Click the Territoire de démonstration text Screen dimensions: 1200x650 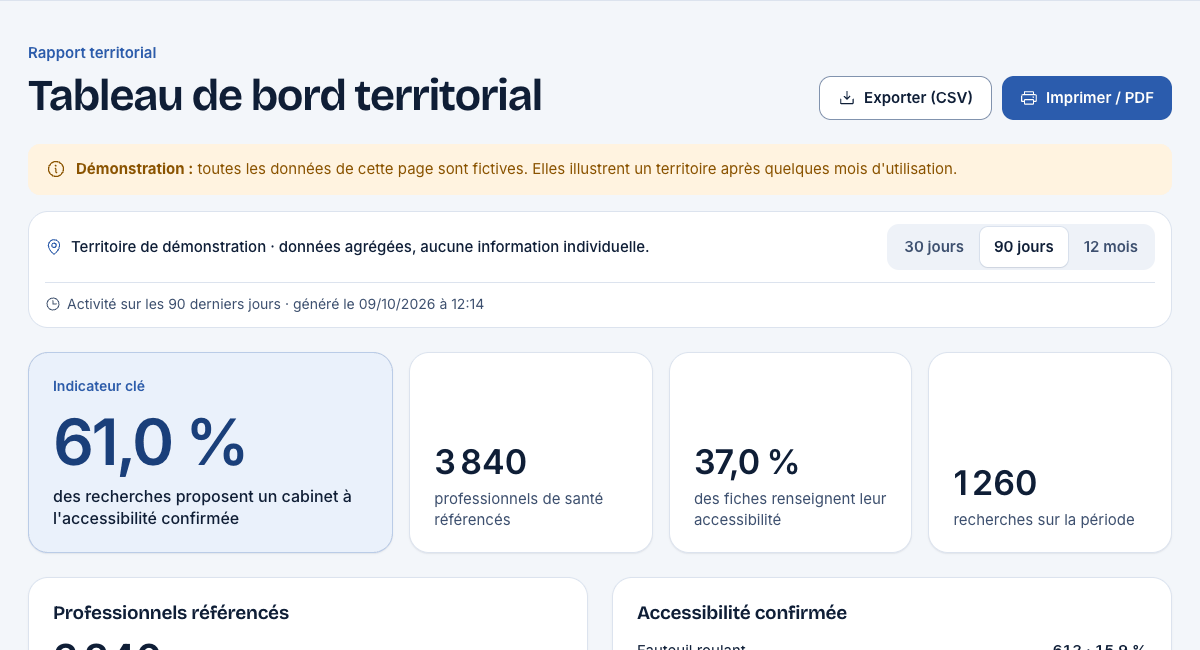(x=168, y=247)
